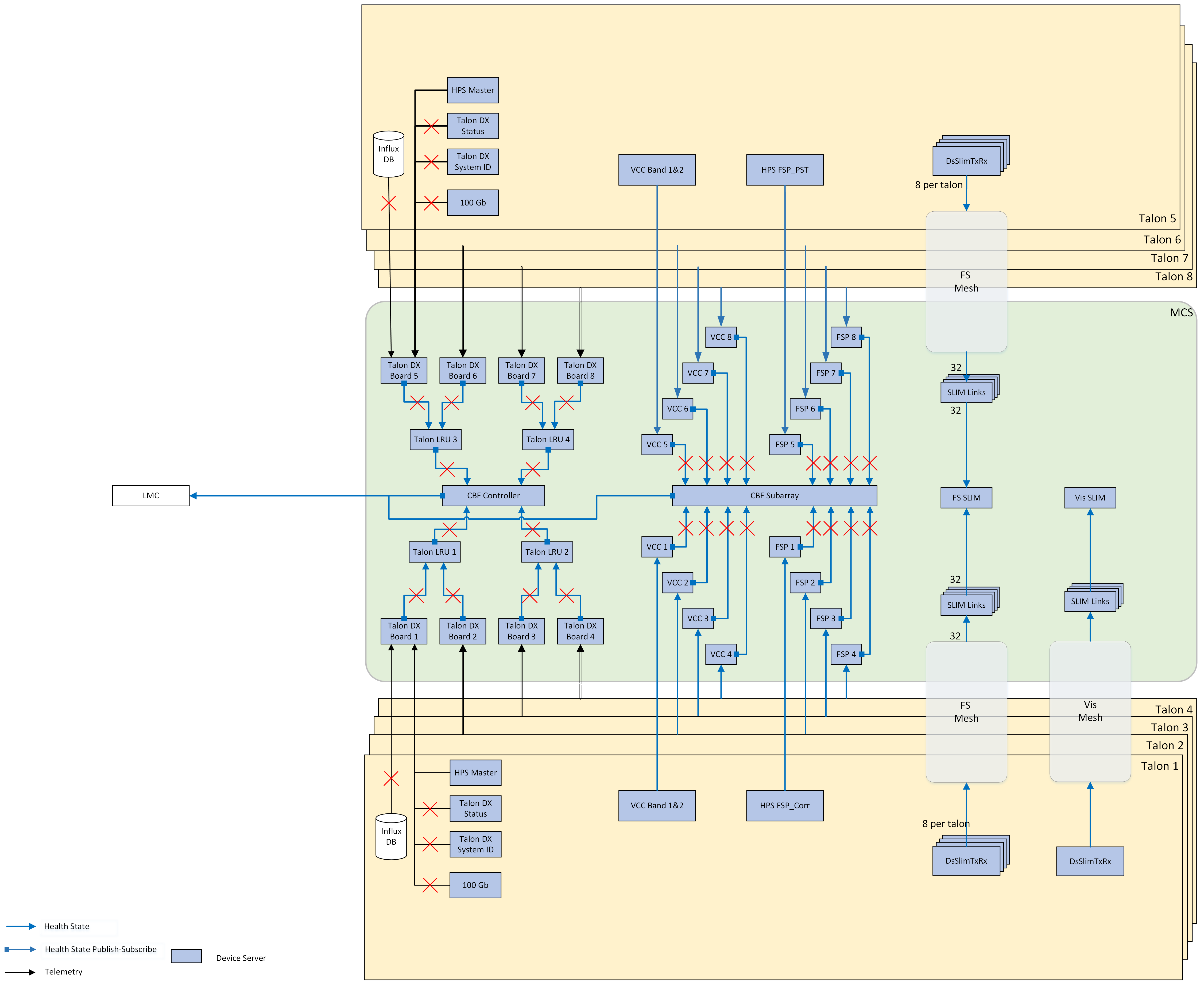Click the VCC 6 node

pyautogui.click(x=678, y=409)
